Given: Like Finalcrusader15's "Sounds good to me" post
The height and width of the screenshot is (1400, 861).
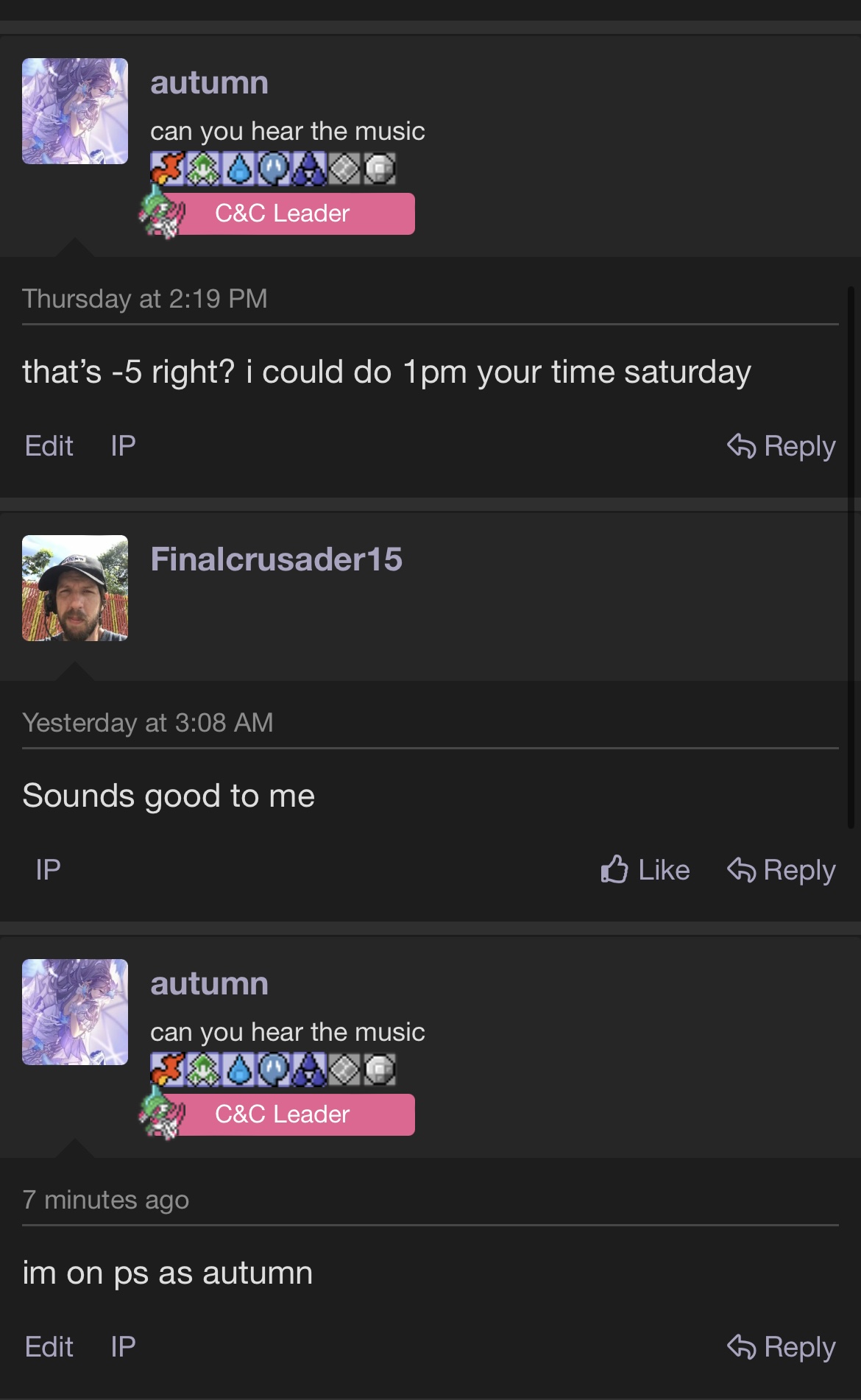Looking at the screenshot, I should [645, 870].
